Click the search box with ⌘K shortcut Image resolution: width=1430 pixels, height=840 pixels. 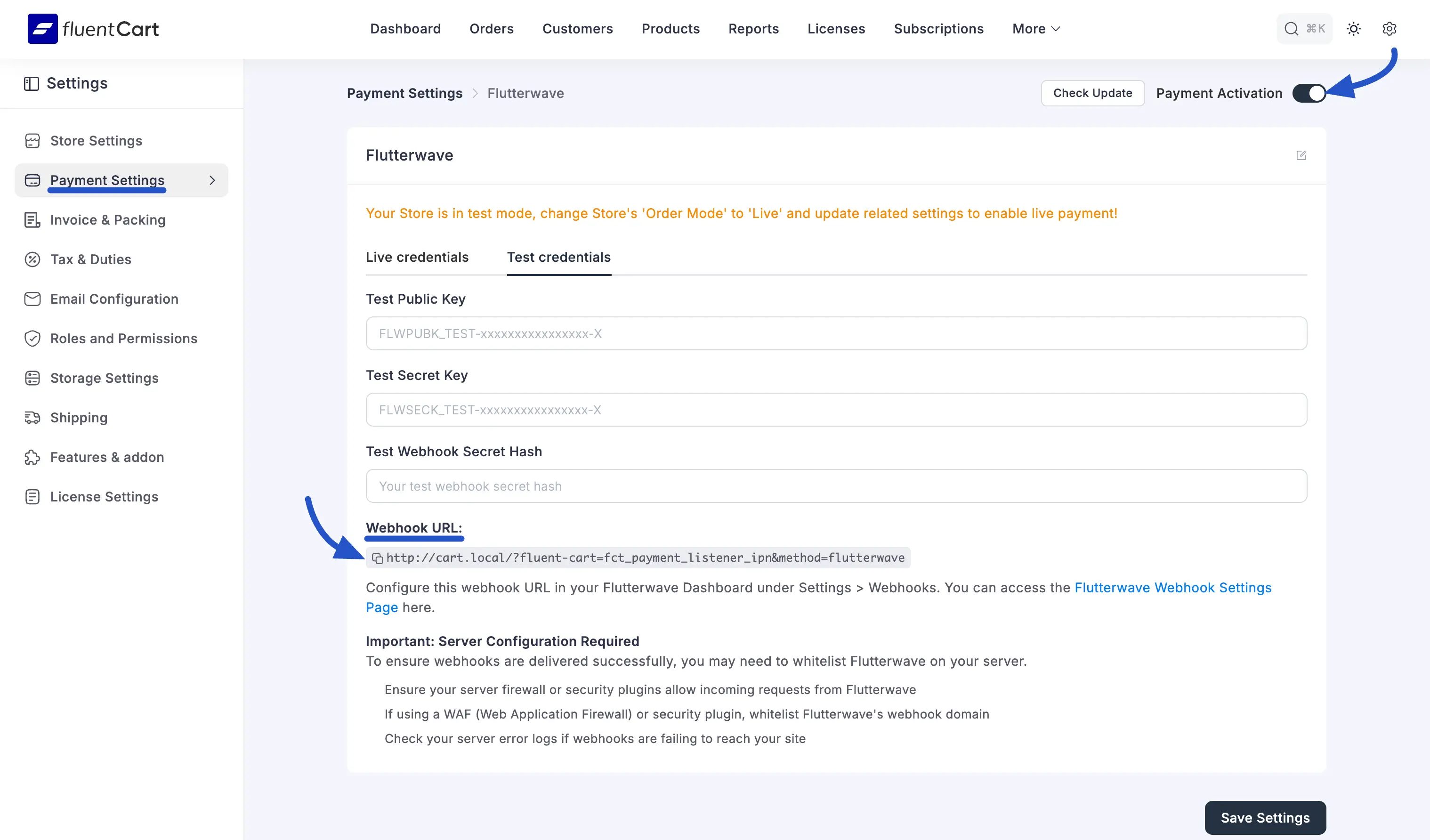[x=1304, y=29]
